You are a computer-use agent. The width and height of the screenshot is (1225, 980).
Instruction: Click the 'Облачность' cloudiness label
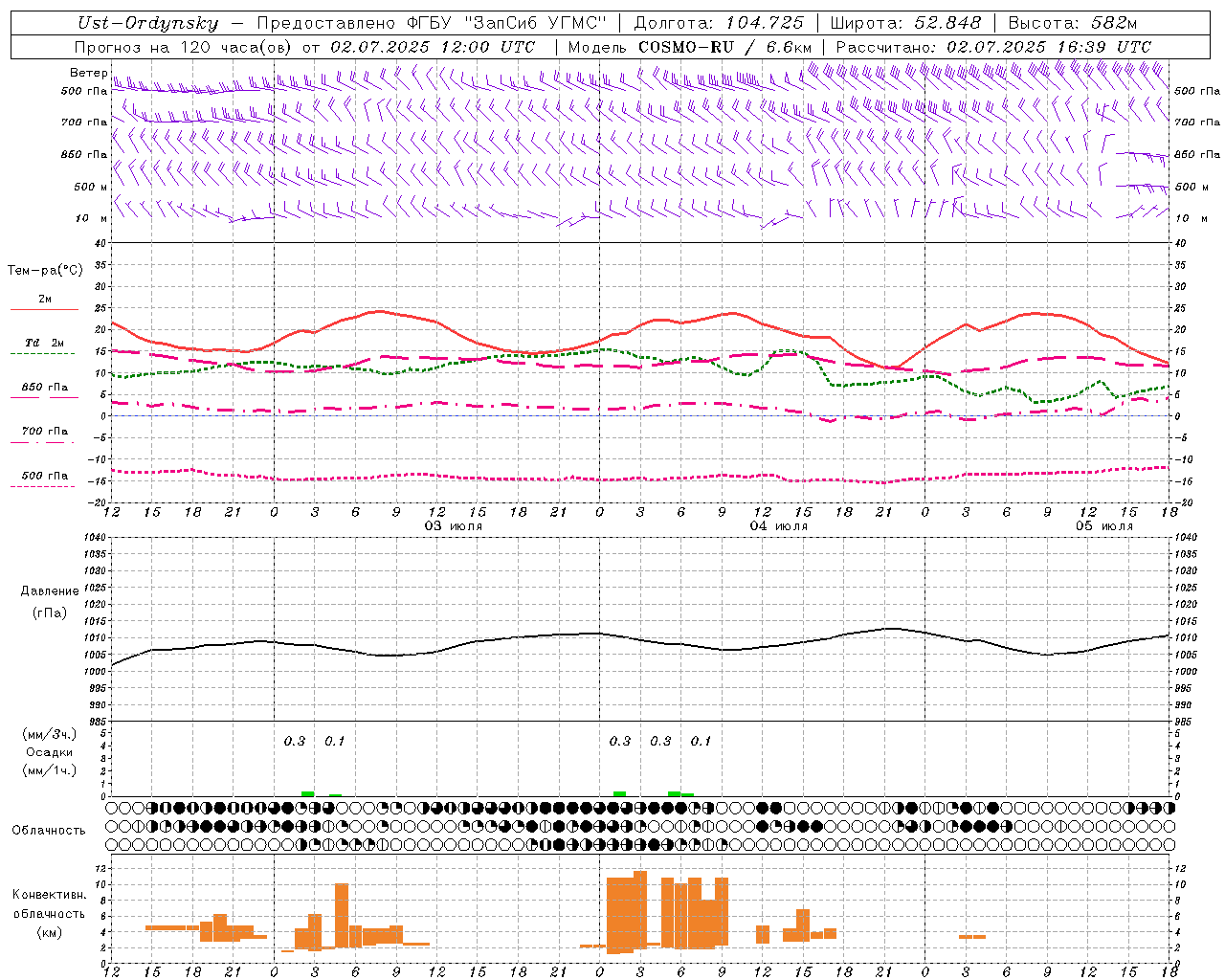click(x=49, y=830)
